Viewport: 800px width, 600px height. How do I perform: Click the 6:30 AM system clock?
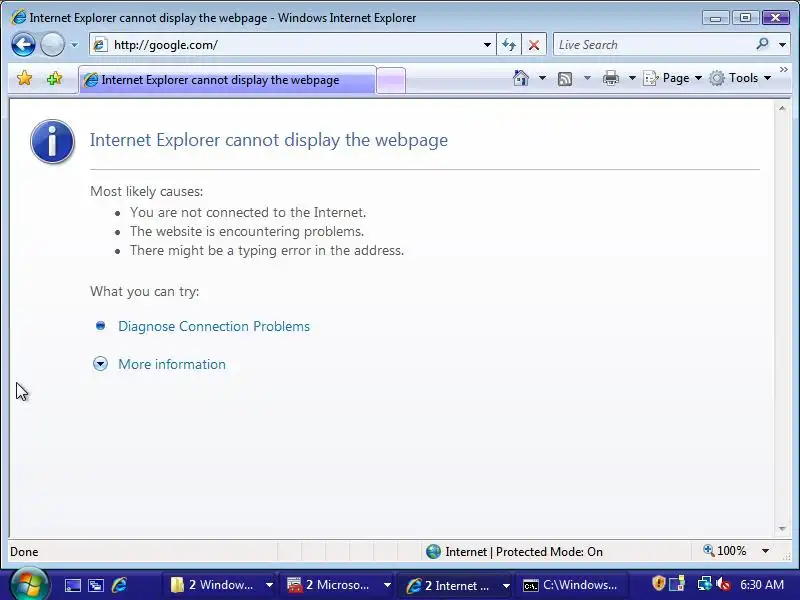pos(762,584)
